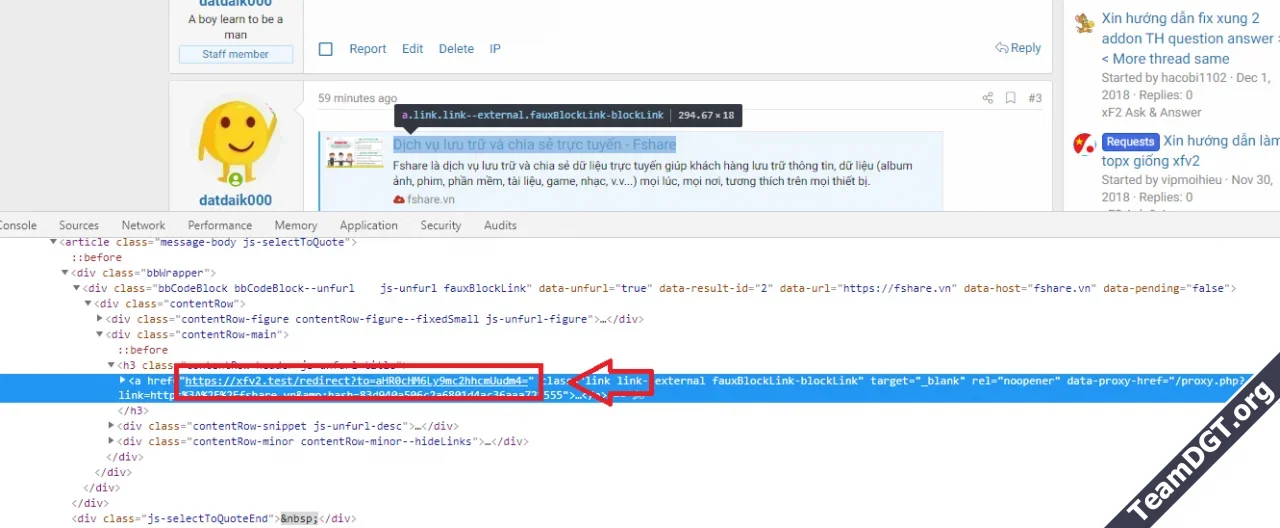Expand the contentRow-minor div node
The image size is (1280, 528).
[111, 441]
